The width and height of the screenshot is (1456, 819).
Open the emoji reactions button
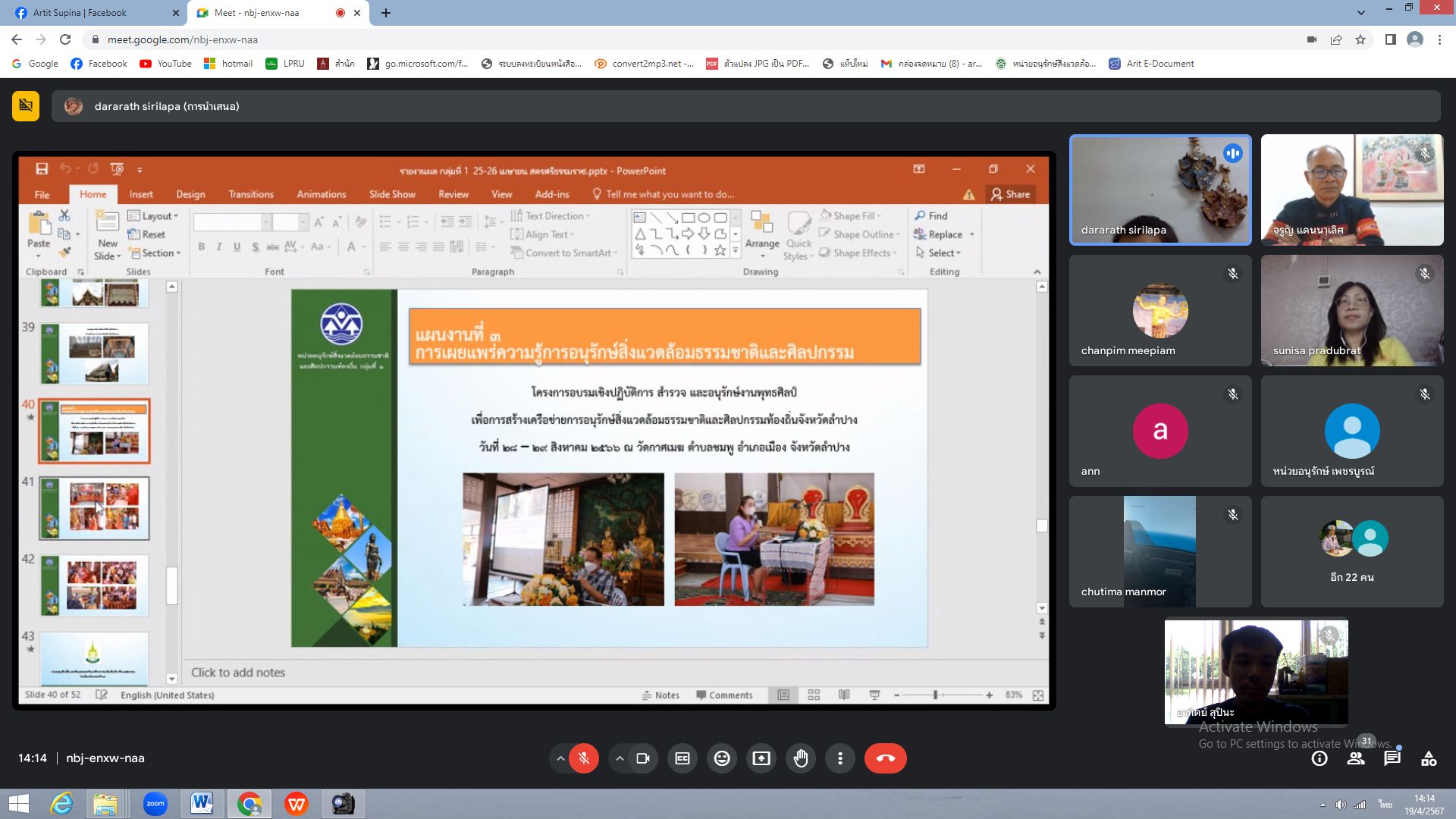pyautogui.click(x=722, y=758)
